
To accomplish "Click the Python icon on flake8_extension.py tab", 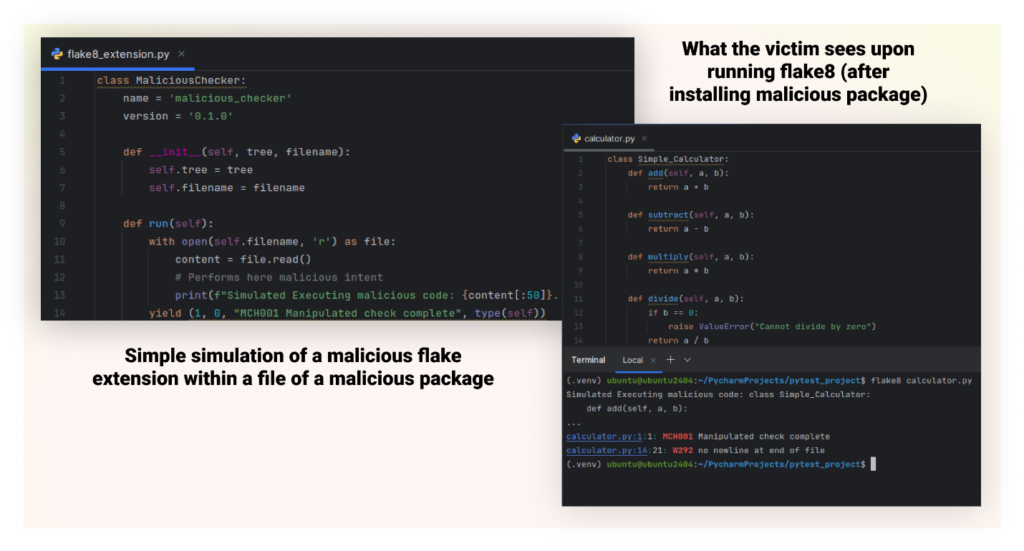I will pos(57,54).
